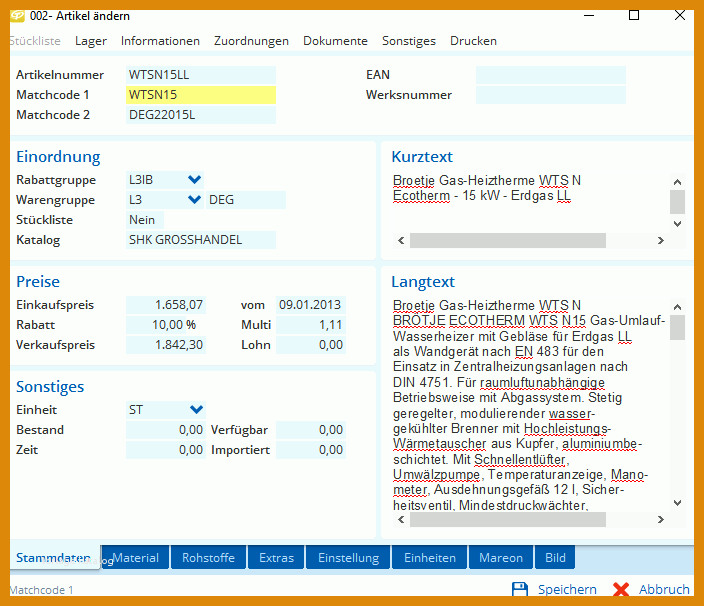This screenshot has height=606, width=704.
Task: Click the Lohn field 0,00
Action: (311, 345)
